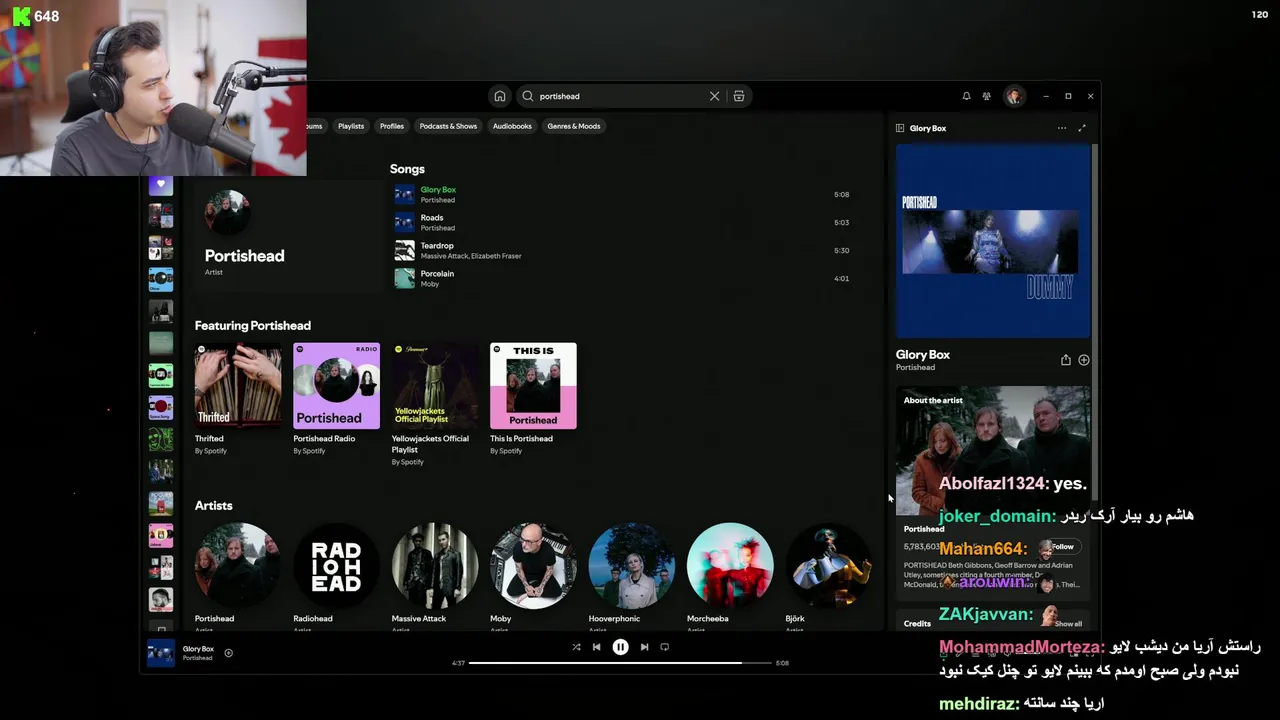Open the Portishead top result name
The width and height of the screenshot is (1280, 720).
244,256
